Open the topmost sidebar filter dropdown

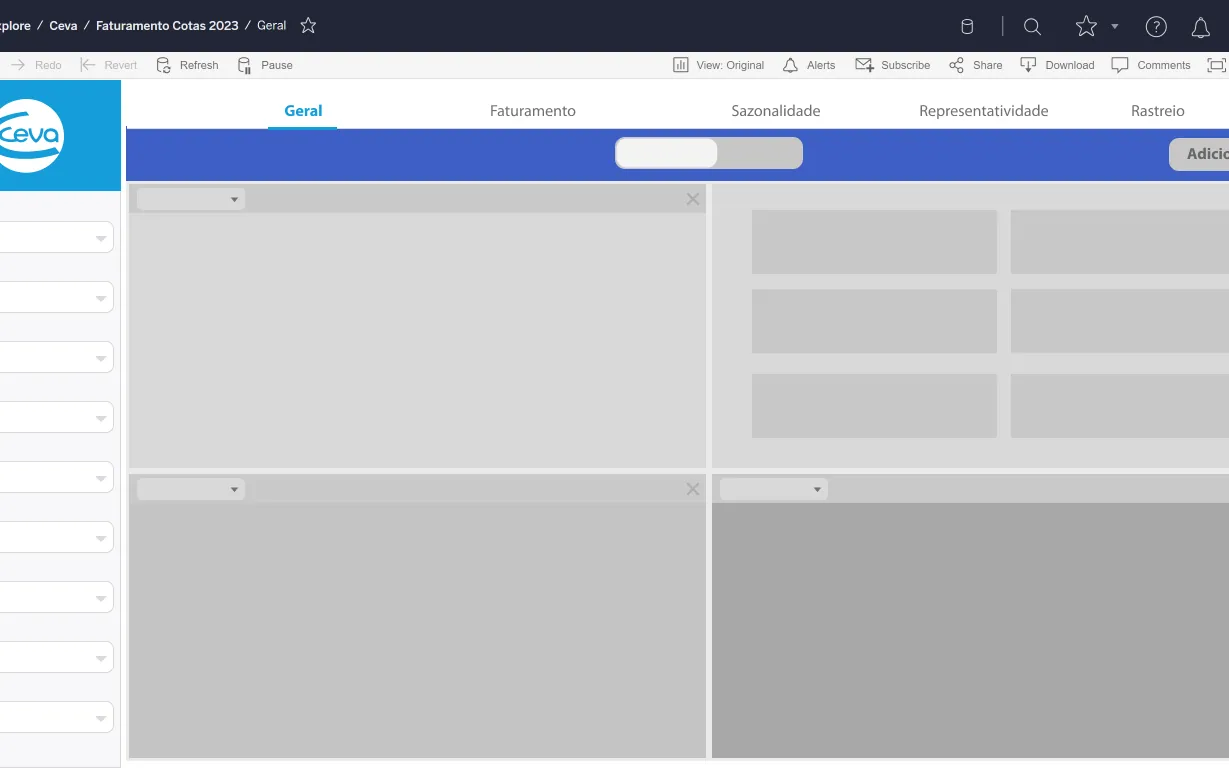(x=56, y=238)
